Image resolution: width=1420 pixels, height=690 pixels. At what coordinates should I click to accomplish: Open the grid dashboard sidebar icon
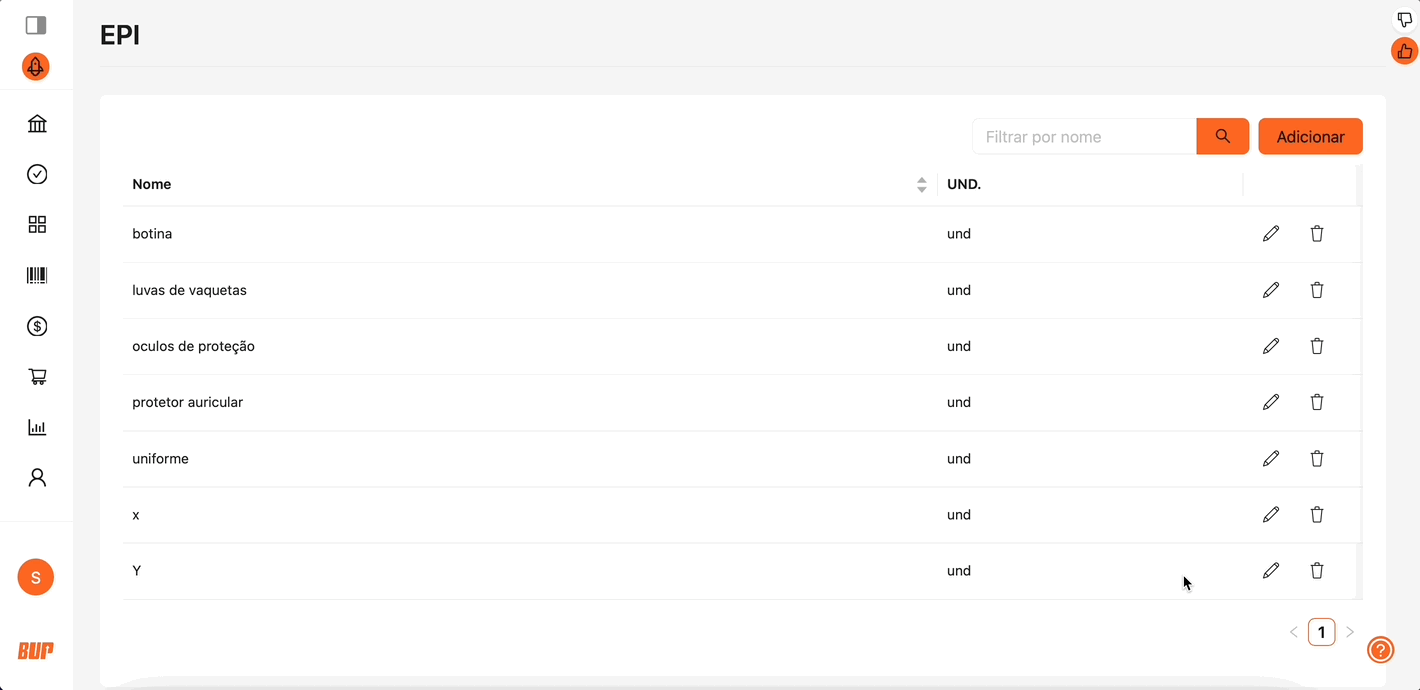37,225
